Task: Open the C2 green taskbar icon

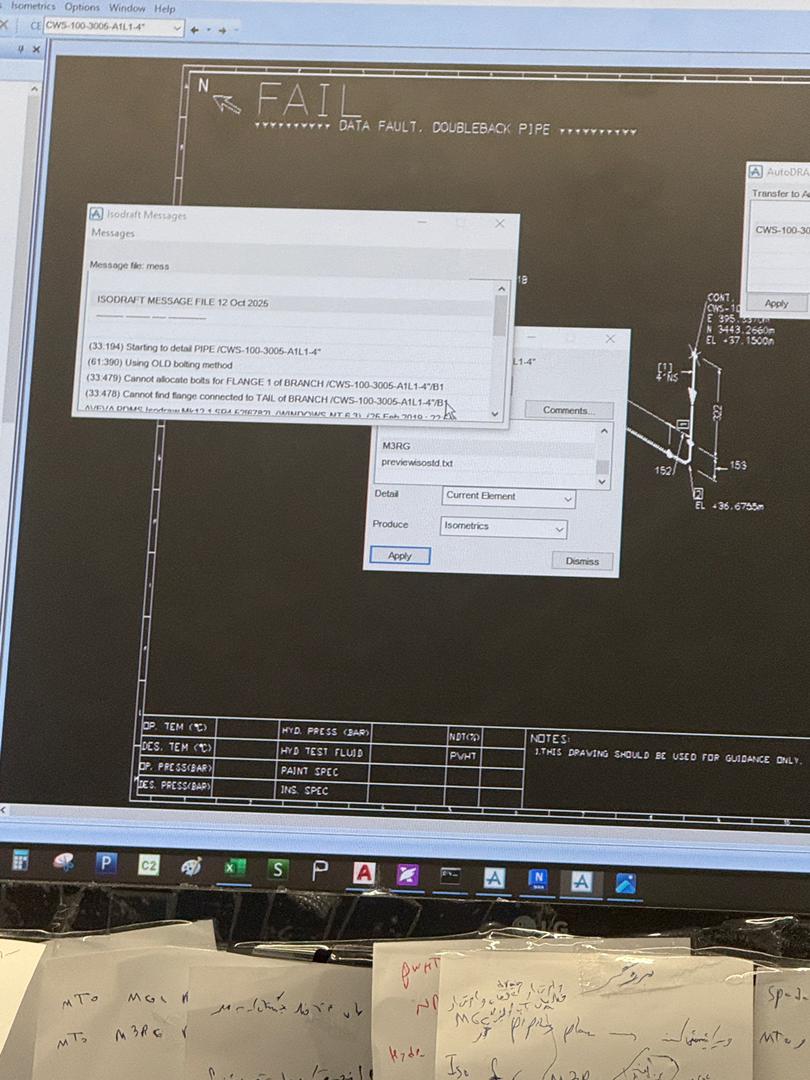Action: pos(148,866)
